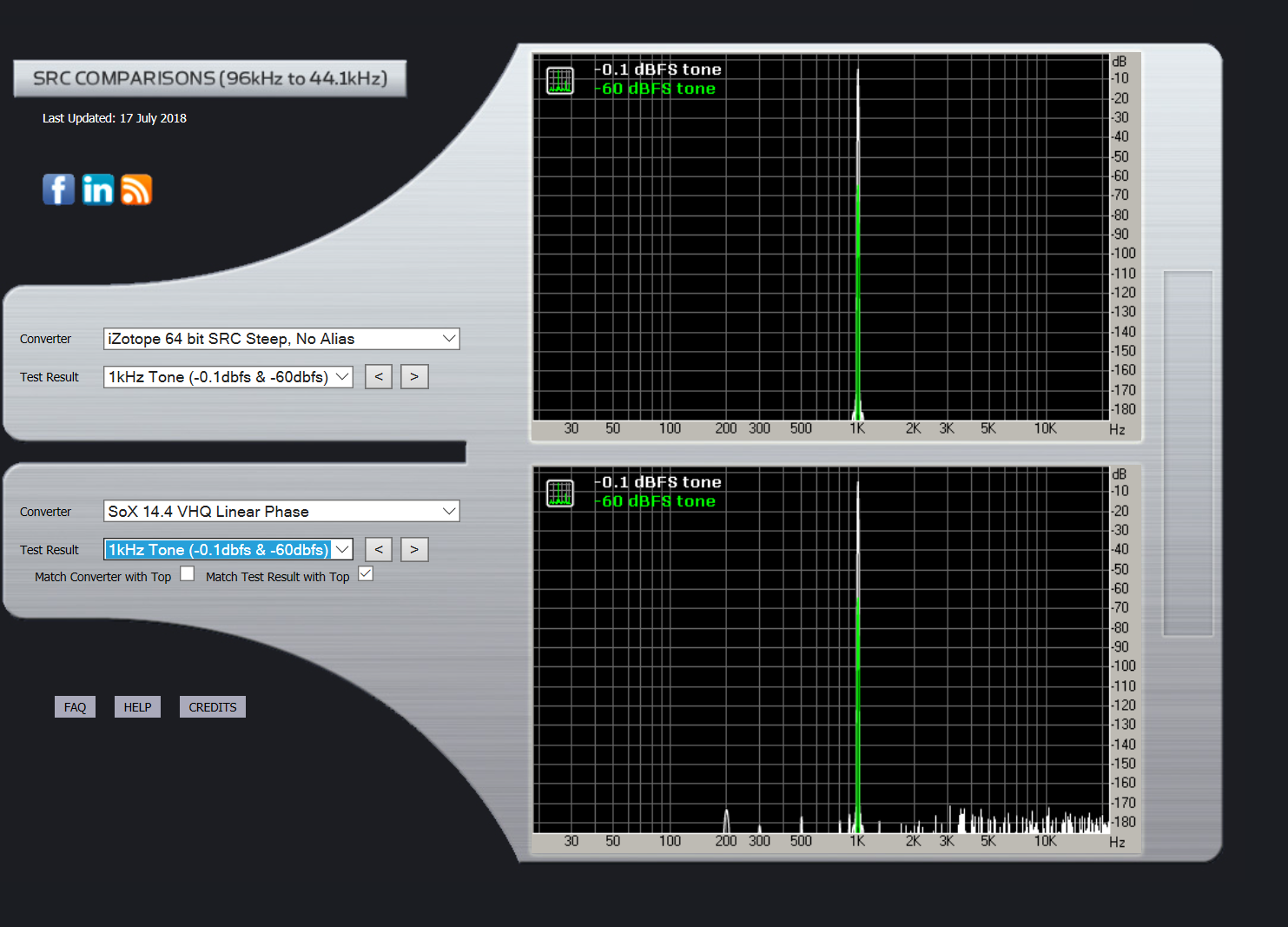Image resolution: width=1288 pixels, height=927 pixels.
Task: Open the RSS feed icon
Action: 136,189
